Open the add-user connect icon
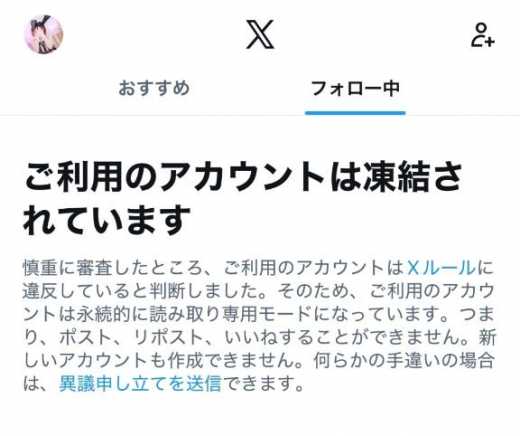Image resolution: width=520 pixels, height=436 pixels. 483,35
